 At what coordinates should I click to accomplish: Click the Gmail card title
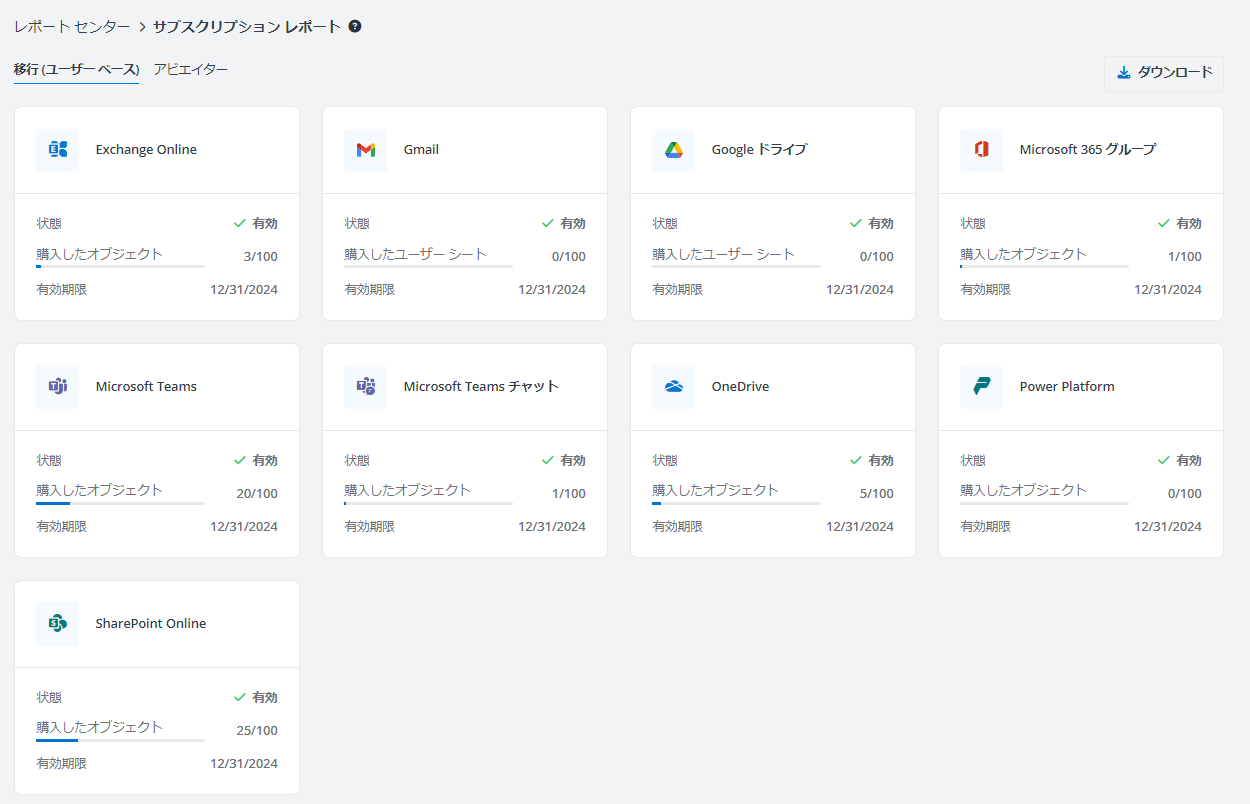[421, 150]
